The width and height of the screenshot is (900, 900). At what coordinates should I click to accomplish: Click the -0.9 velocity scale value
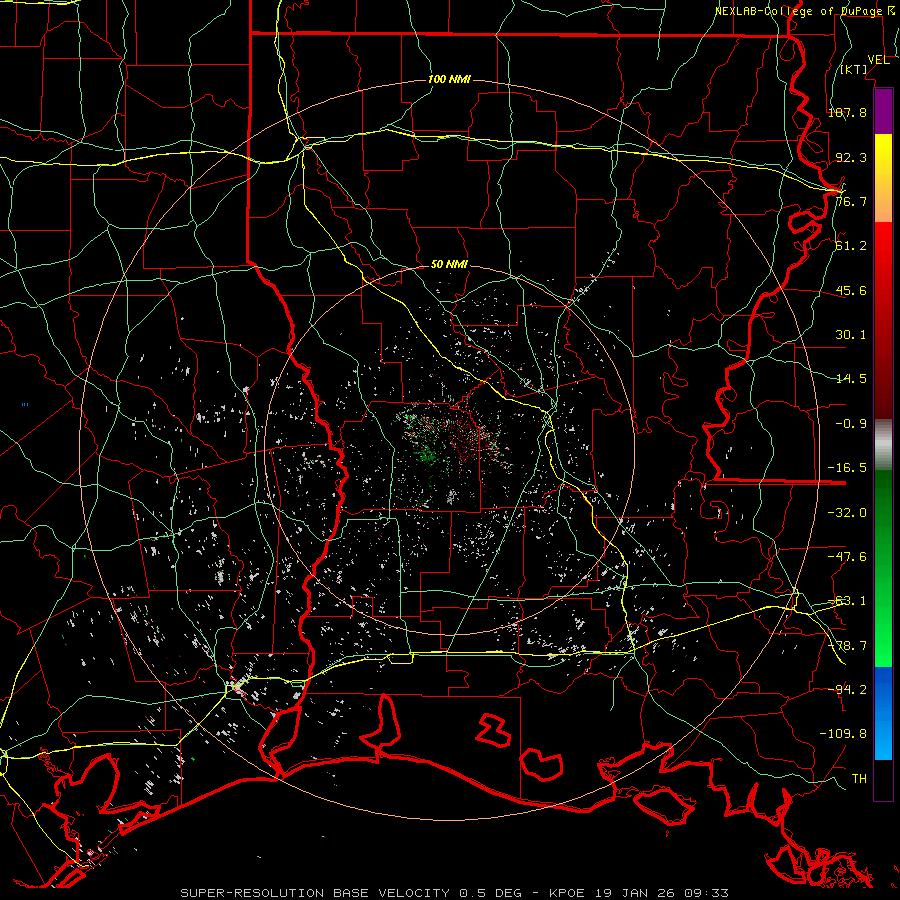851,424
